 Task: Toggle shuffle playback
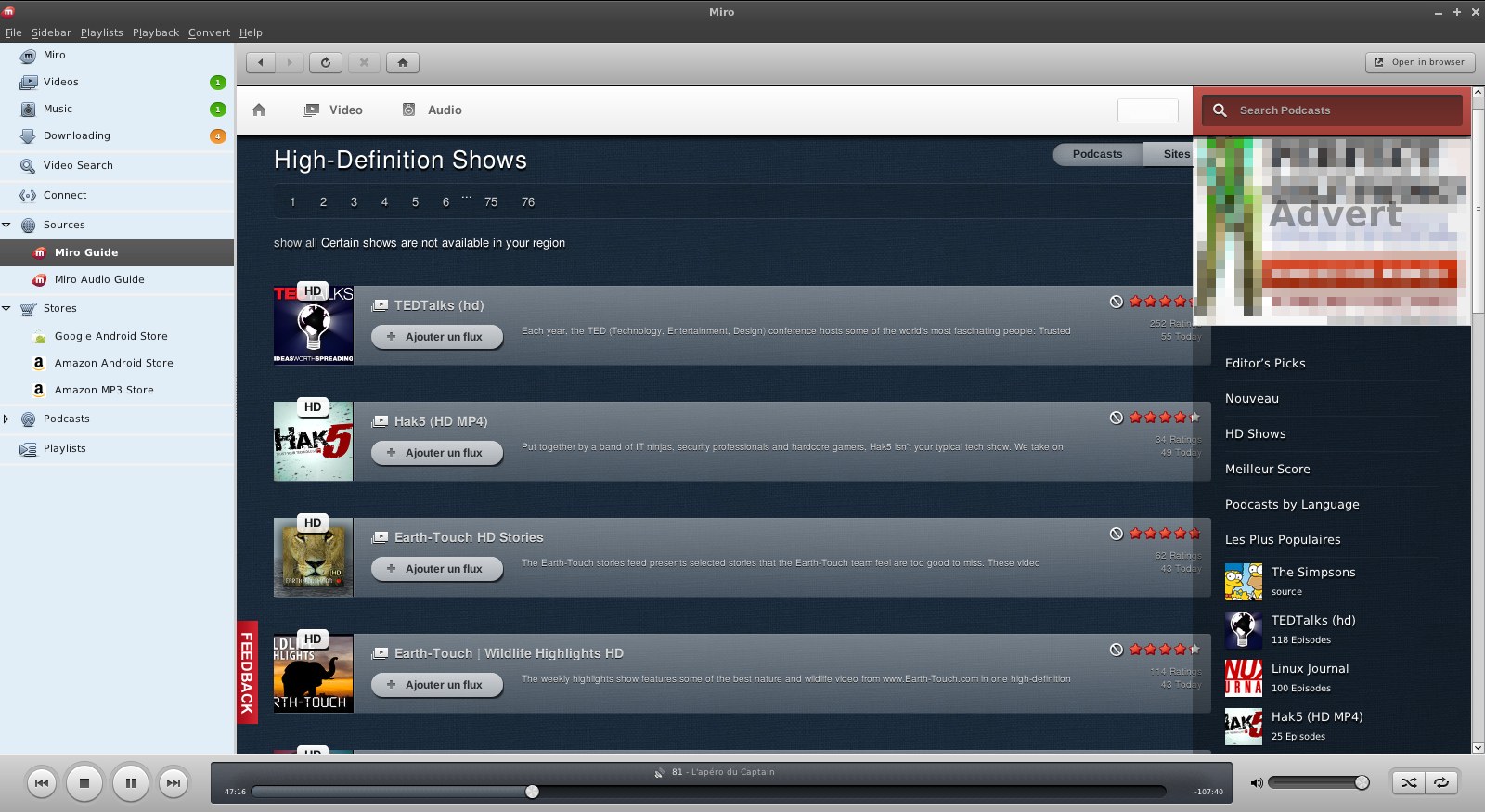click(x=1409, y=782)
